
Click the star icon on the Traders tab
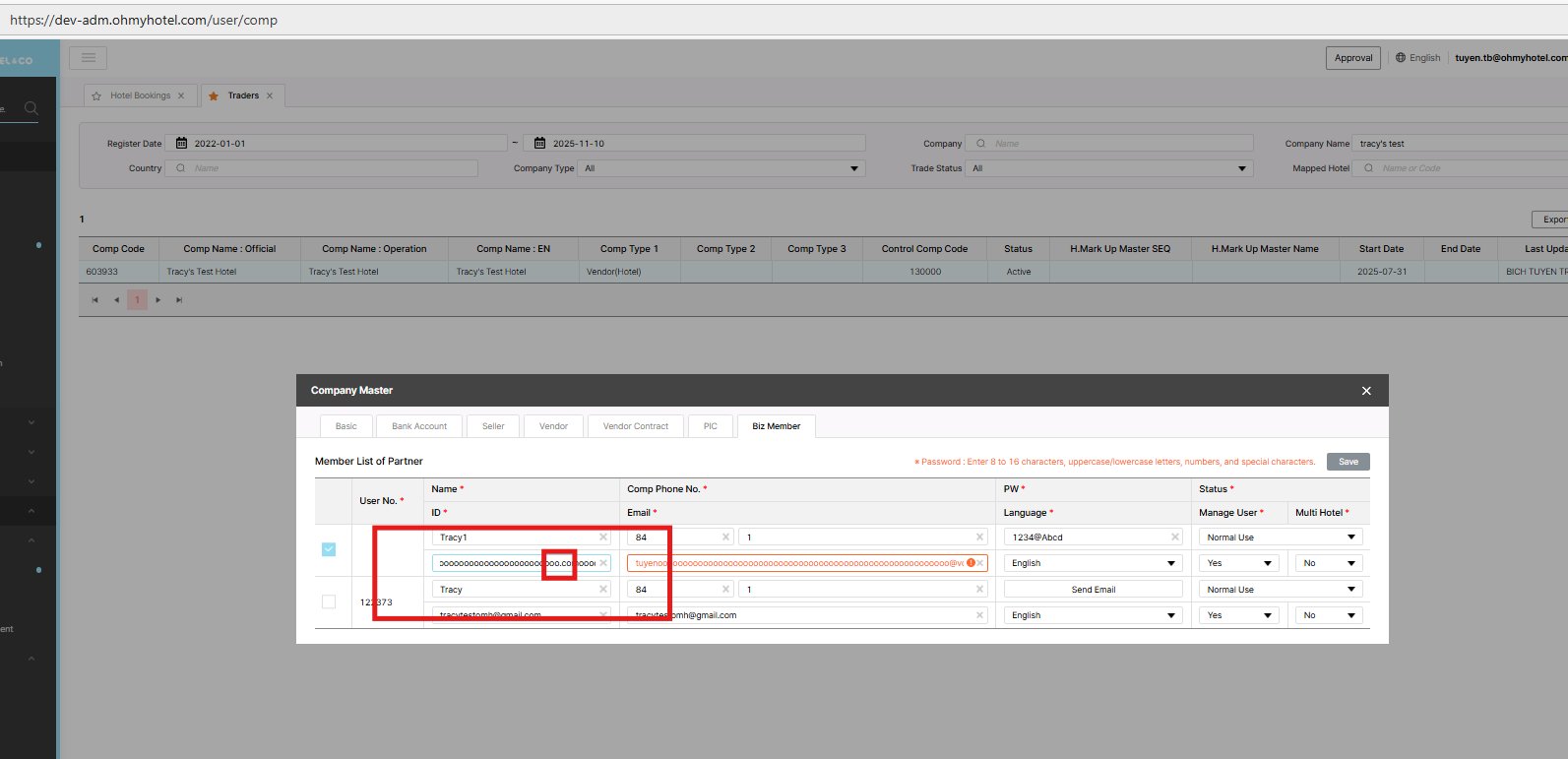tap(214, 96)
